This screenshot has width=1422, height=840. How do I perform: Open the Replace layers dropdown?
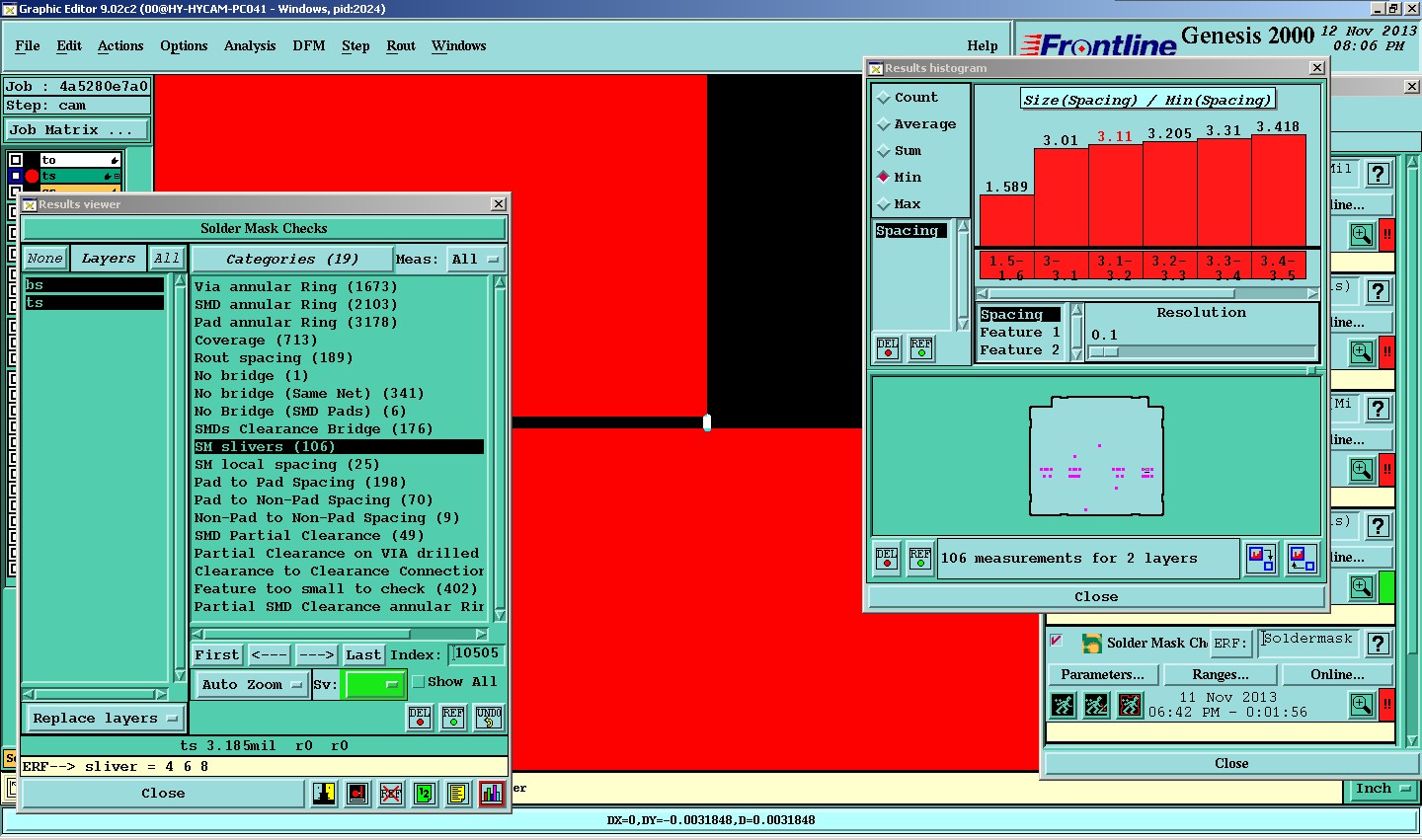[105, 719]
